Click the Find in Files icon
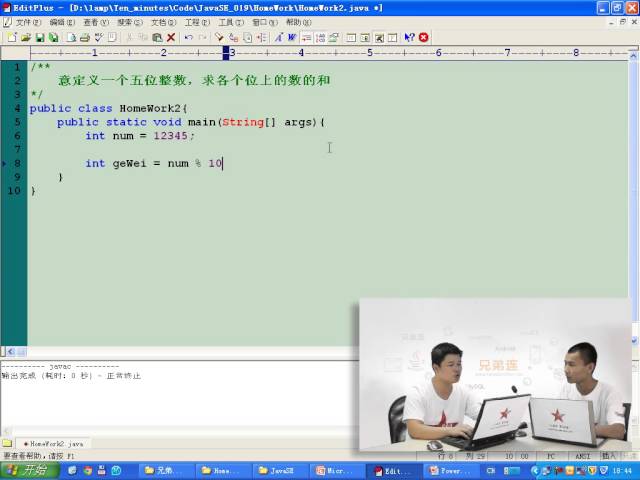This screenshot has width=640, height=480. point(247,38)
